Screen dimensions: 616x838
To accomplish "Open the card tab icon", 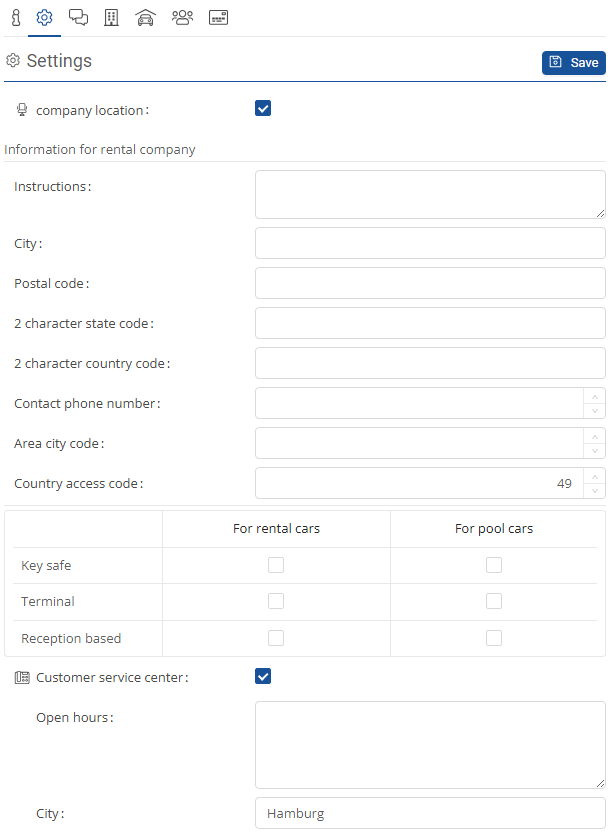I will [219, 17].
